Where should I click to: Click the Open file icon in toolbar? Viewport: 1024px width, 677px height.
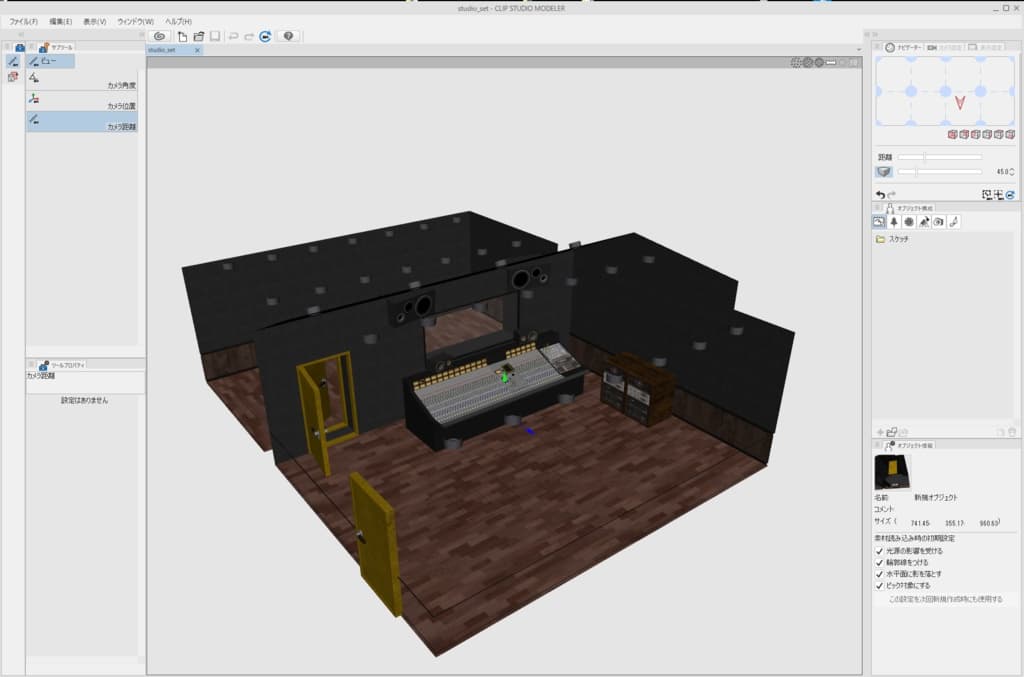[199, 36]
